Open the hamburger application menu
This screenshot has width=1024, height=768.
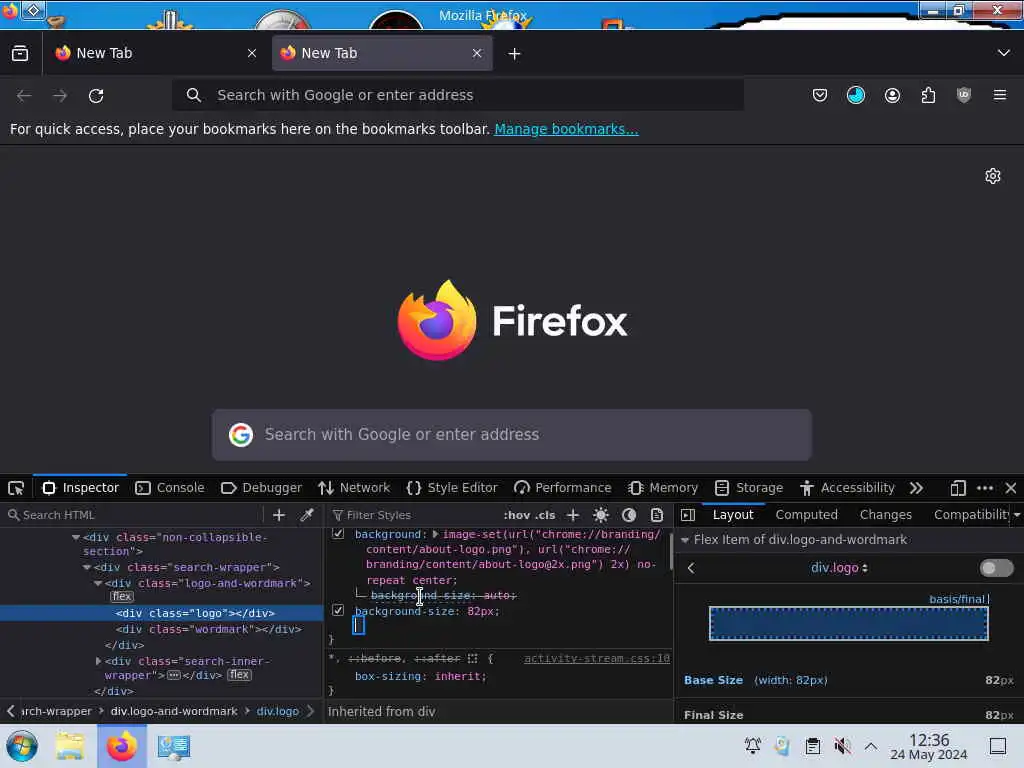(1000, 95)
